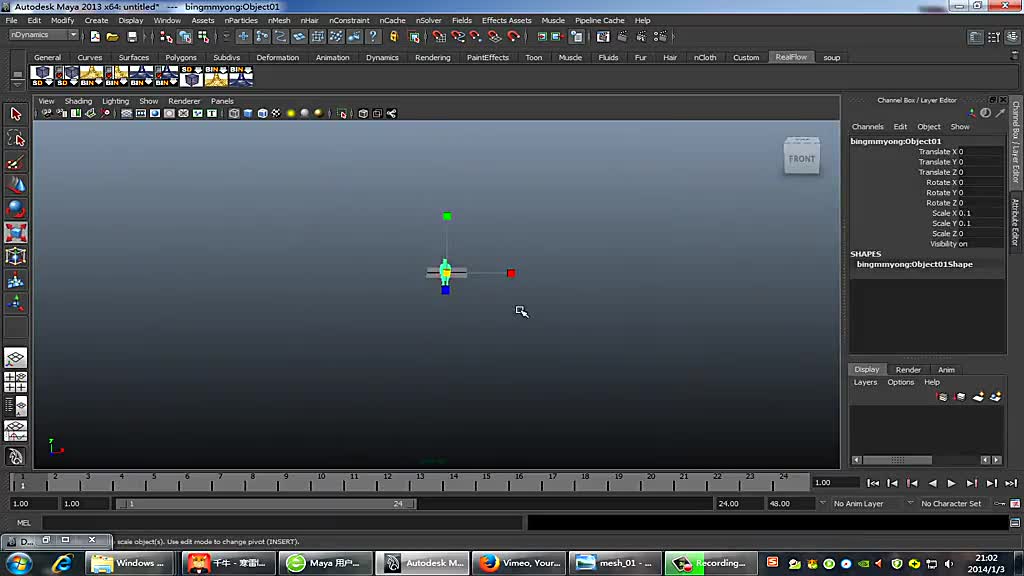The width and height of the screenshot is (1024, 576).
Task: Select the Scale tool in toolbox
Action: (16, 232)
